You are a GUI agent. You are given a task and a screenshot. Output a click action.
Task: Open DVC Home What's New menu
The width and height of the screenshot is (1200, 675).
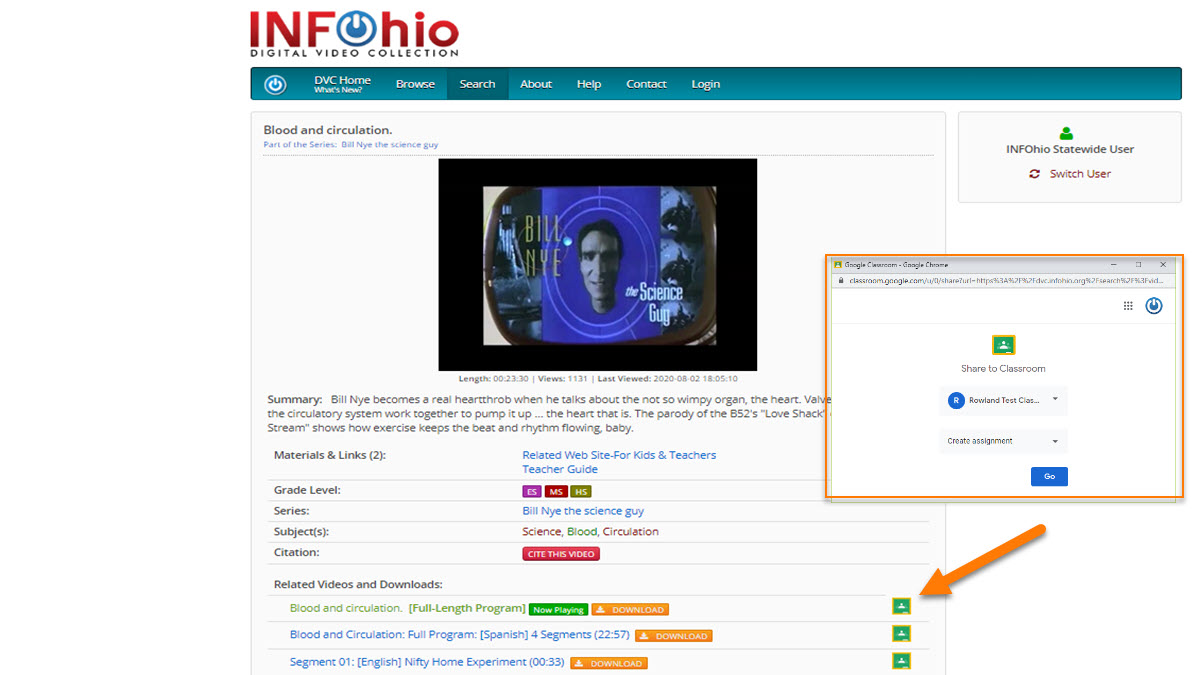pos(342,84)
